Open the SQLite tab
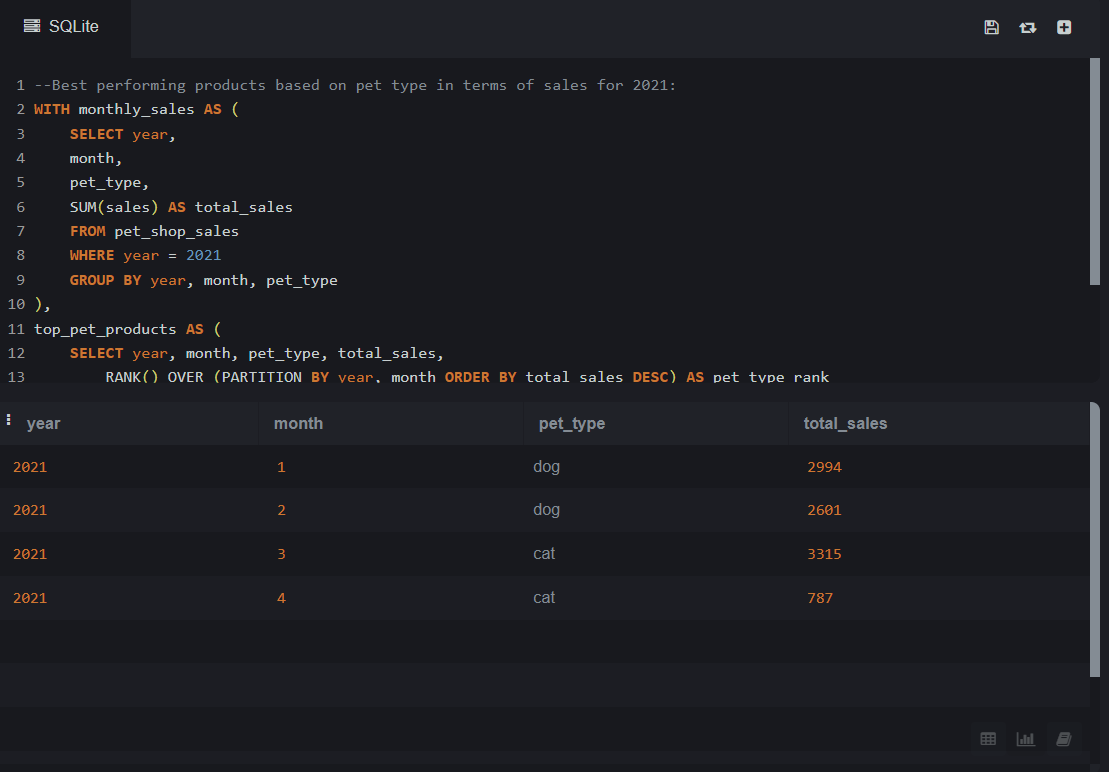Viewport: 1109px width, 772px height. 65,27
